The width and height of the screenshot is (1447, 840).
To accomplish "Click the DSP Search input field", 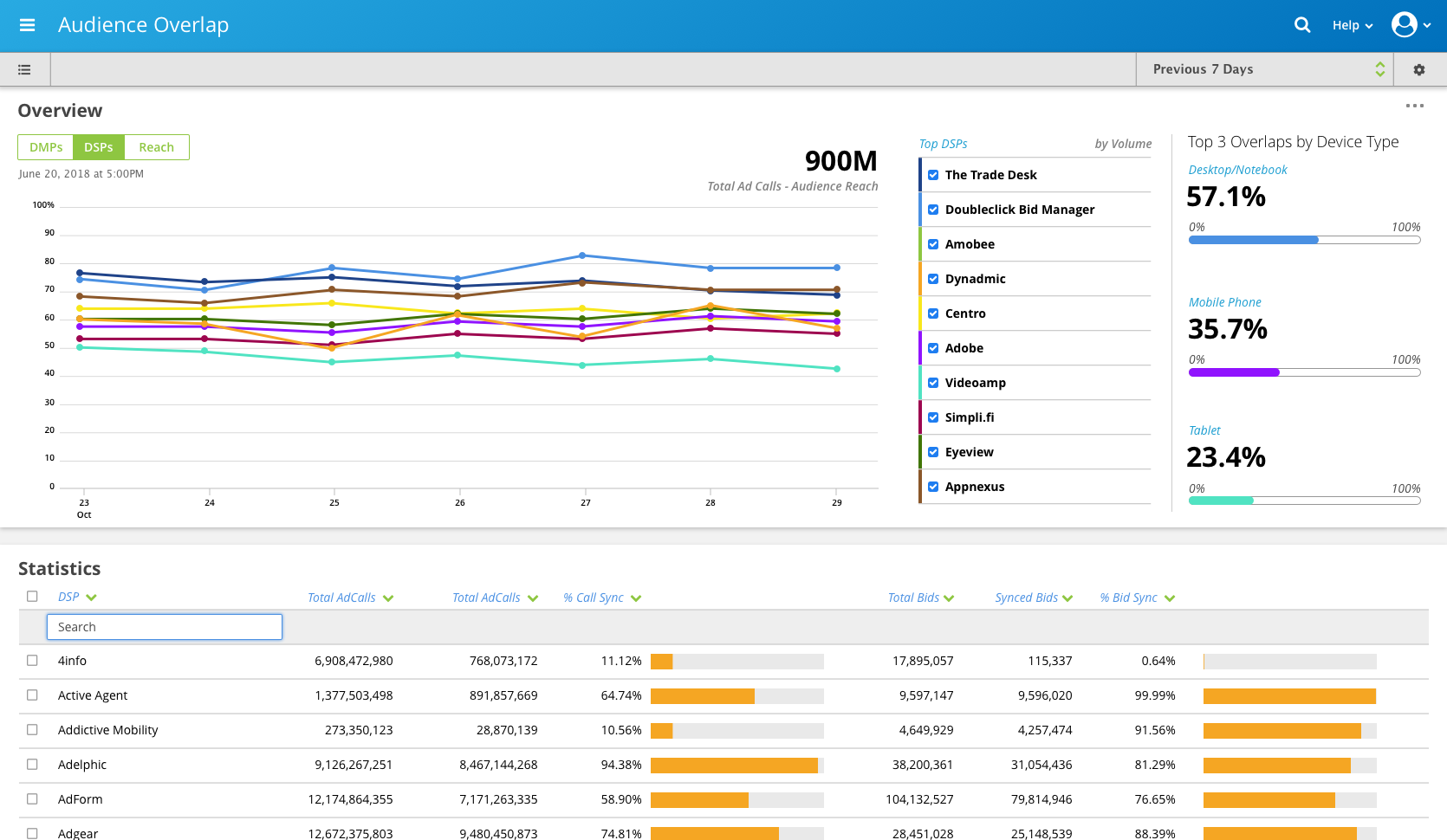I will pyautogui.click(x=165, y=627).
